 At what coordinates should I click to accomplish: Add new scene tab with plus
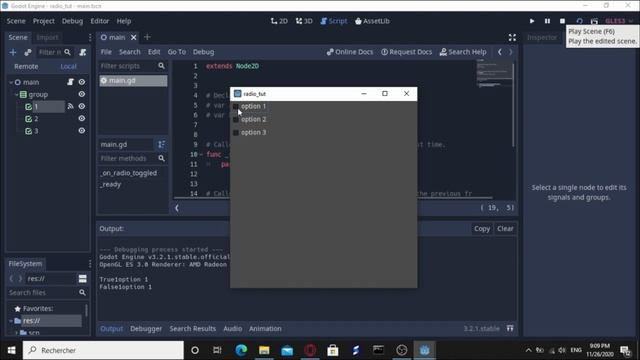tap(147, 37)
